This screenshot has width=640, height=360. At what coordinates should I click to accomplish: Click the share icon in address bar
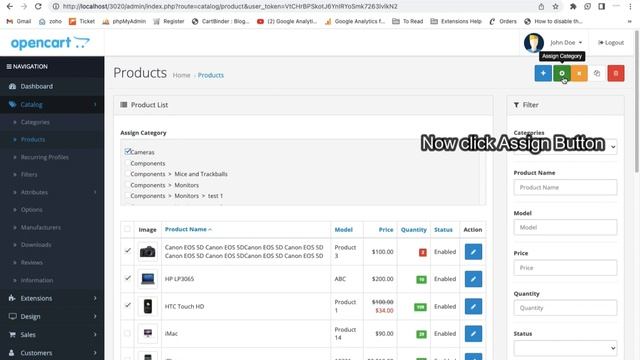[541, 7]
